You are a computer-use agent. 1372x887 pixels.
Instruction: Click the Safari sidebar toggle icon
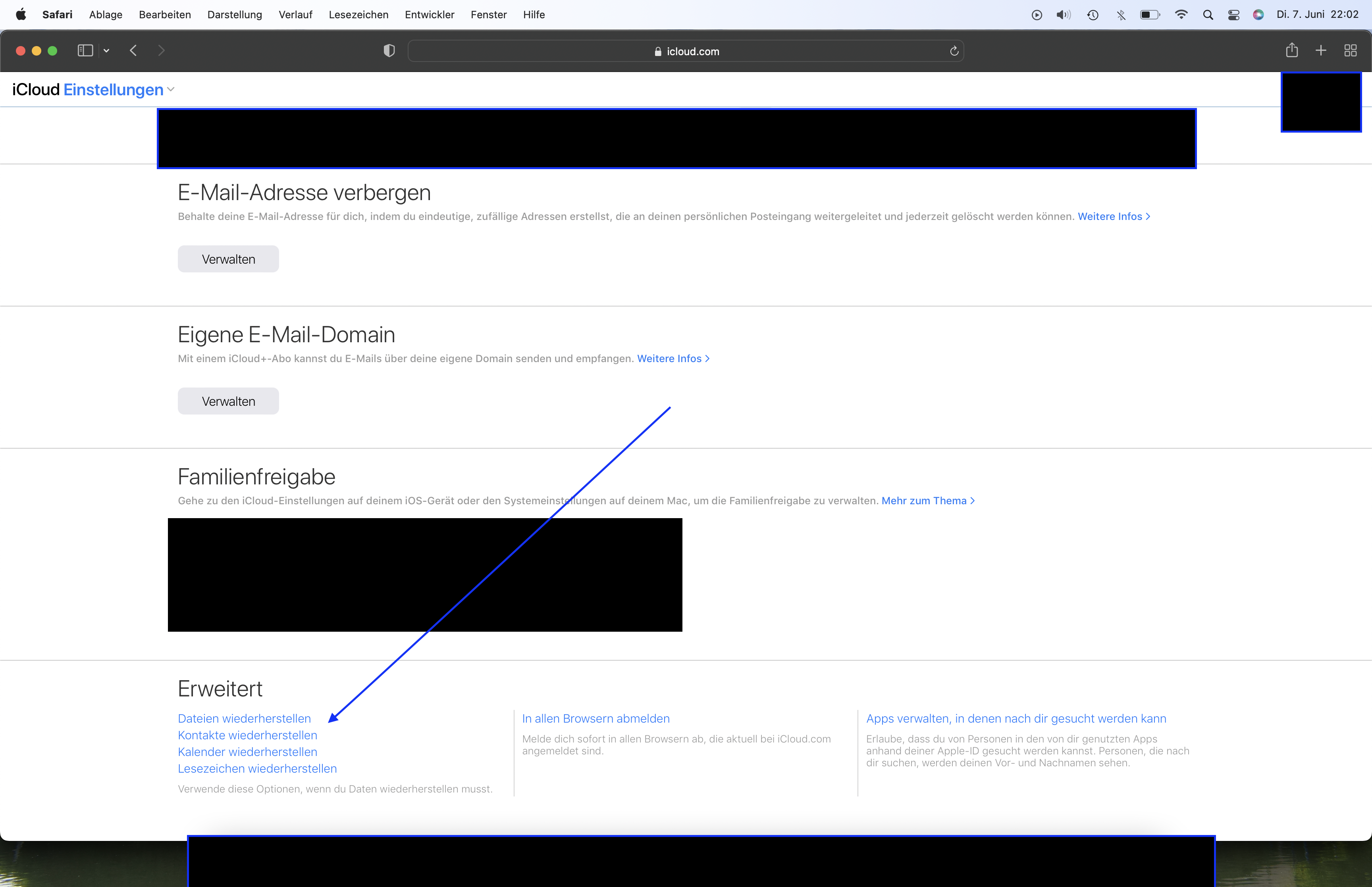click(85, 51)
